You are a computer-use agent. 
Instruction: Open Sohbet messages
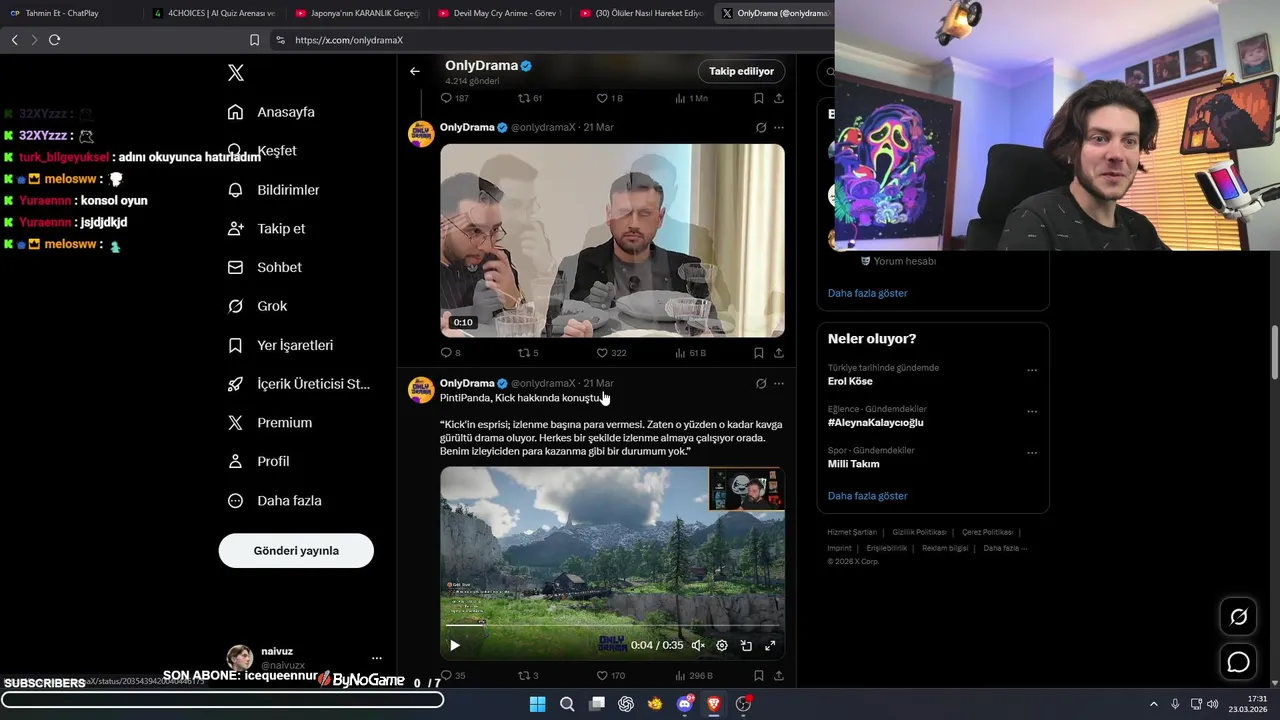click(264, 268)
